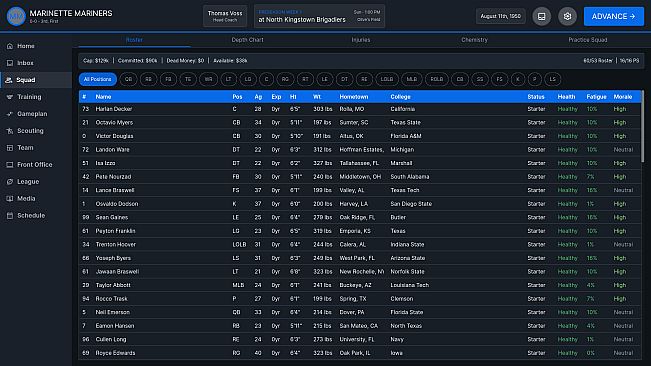
Task: Open the Media sidebar icon
Action: point(10,199)
